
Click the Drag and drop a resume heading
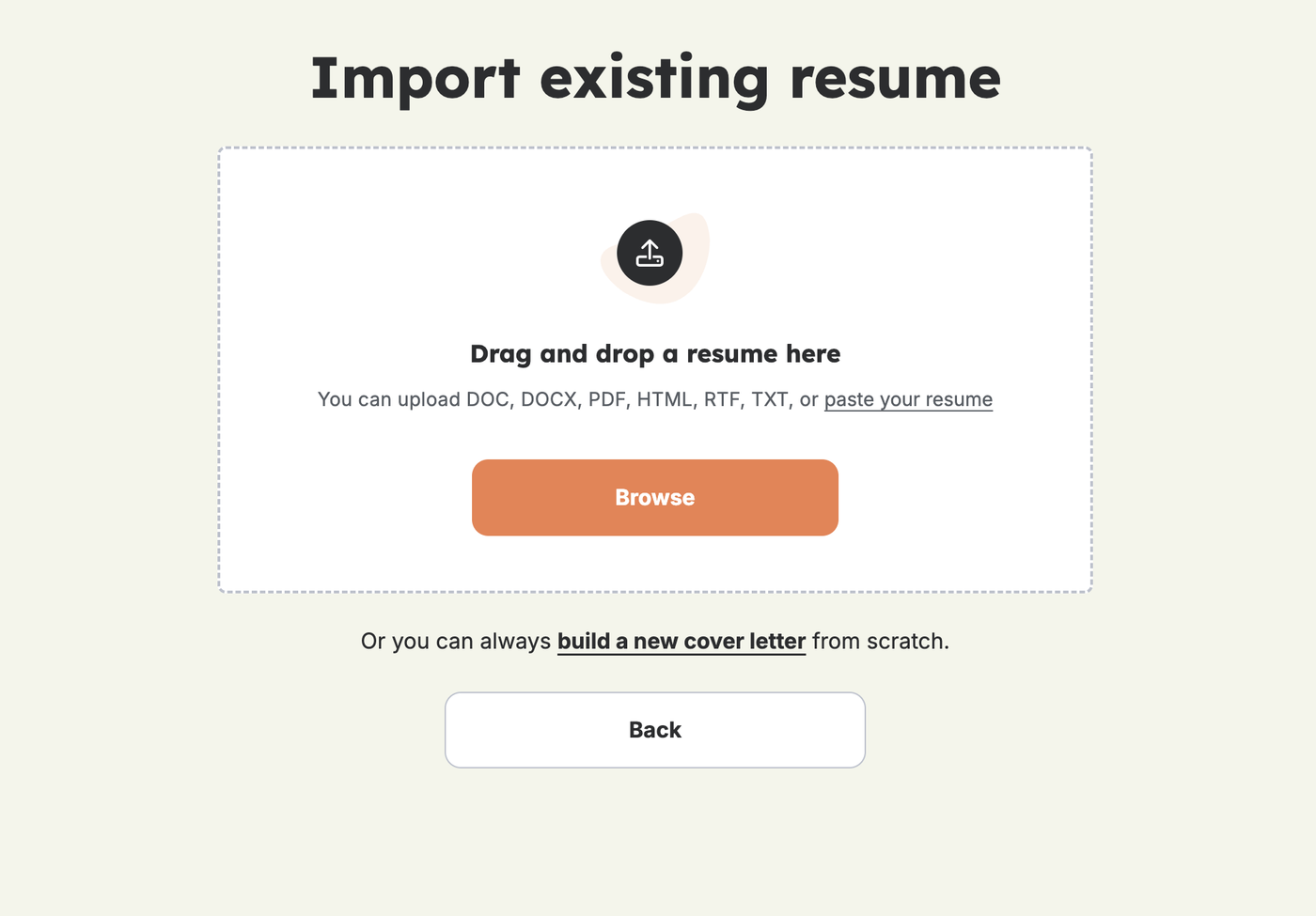(x=654, y=354)
